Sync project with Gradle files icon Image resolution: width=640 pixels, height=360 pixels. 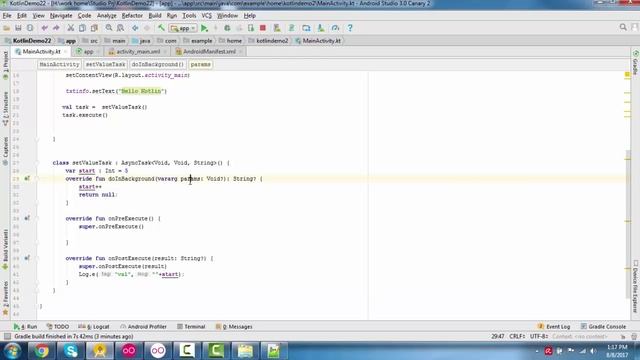coord(291,28)
